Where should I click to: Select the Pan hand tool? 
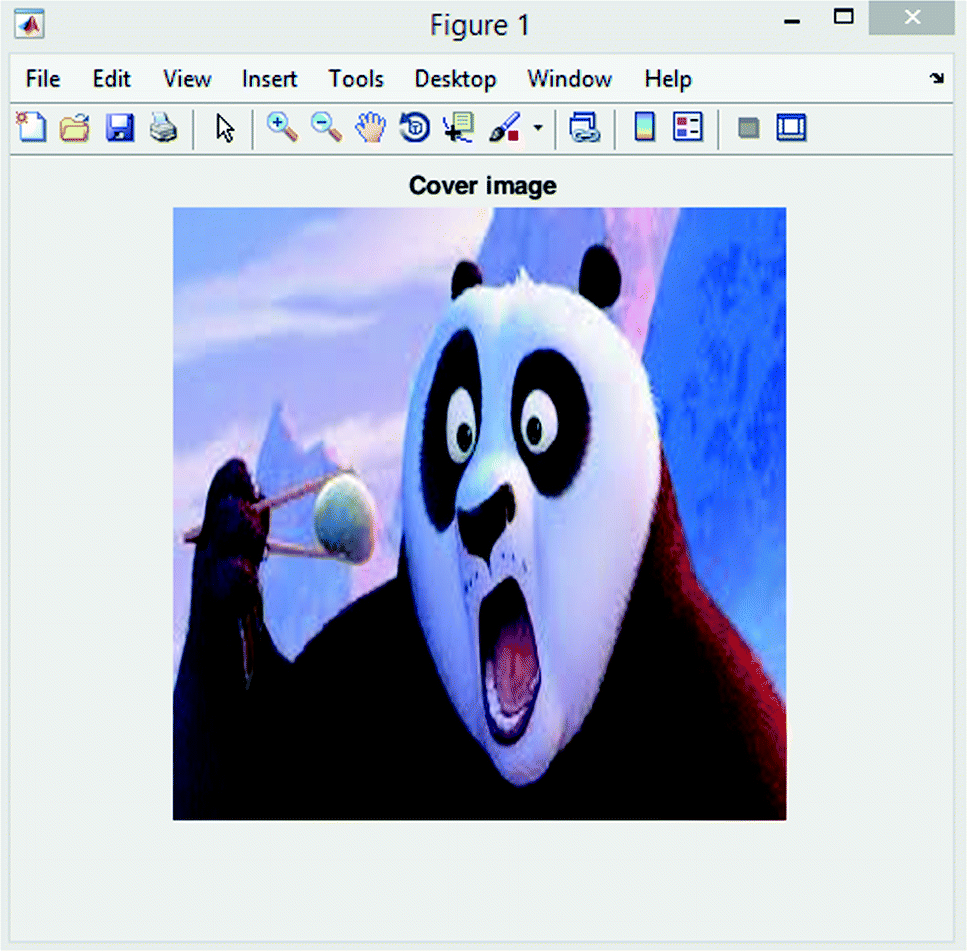[370, 128]
